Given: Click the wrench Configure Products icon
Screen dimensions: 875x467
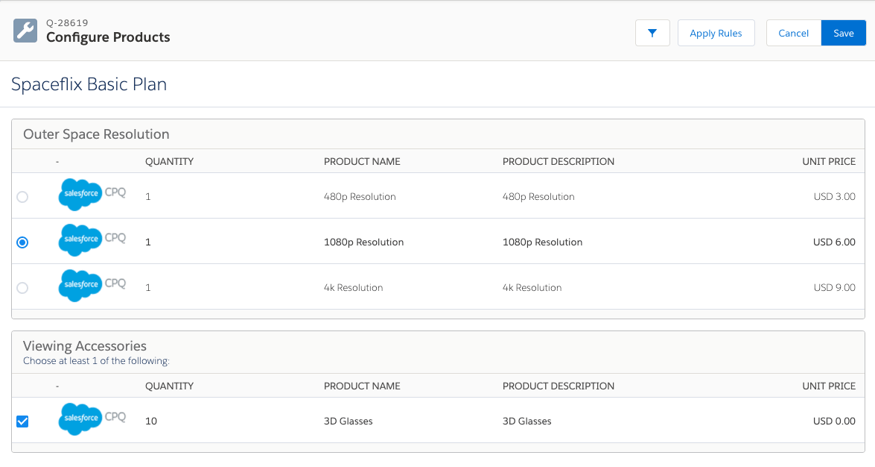Looking at the screenshot, I should point(25,31).
